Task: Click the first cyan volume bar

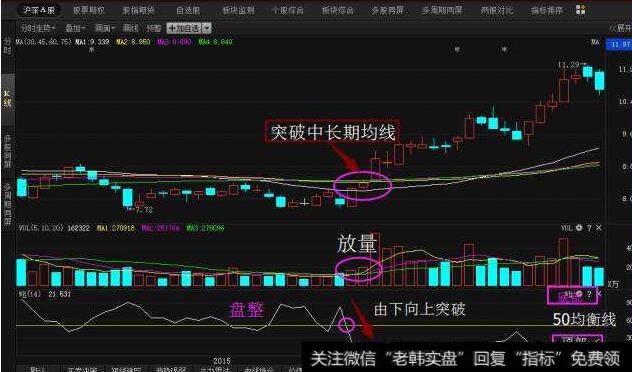Action: coord(21,272)
